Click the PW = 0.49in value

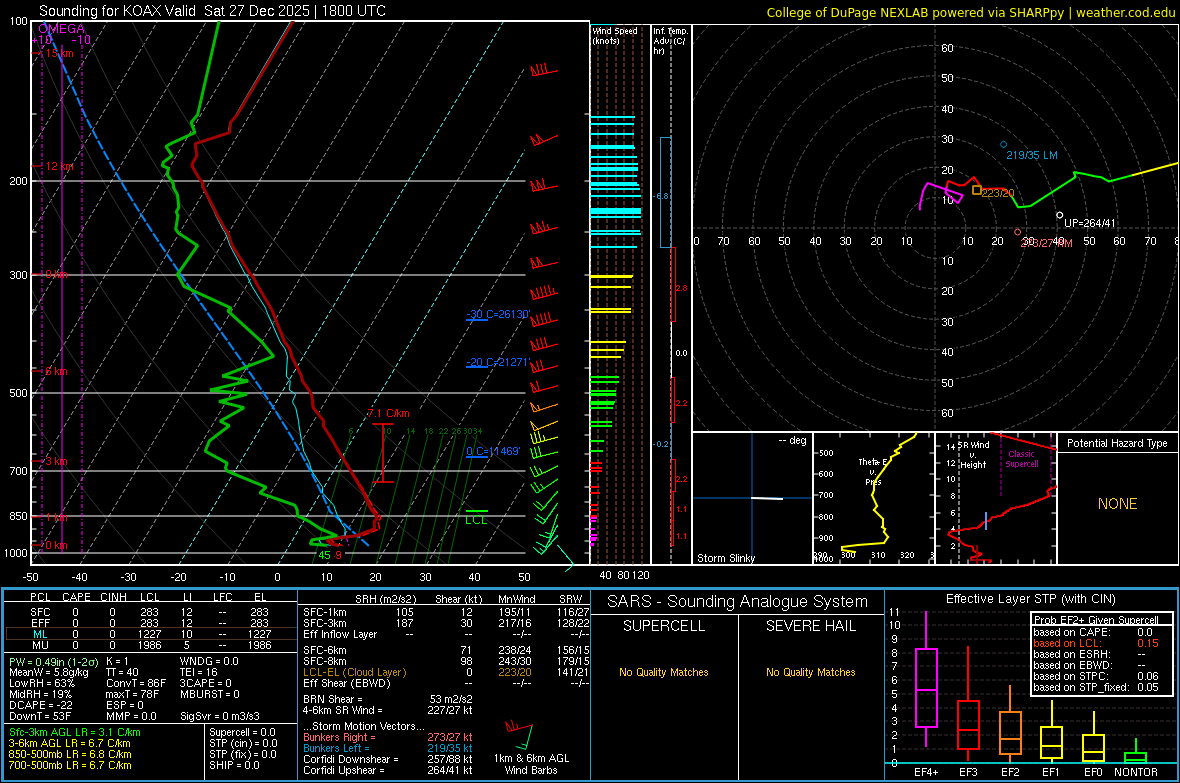53,662
